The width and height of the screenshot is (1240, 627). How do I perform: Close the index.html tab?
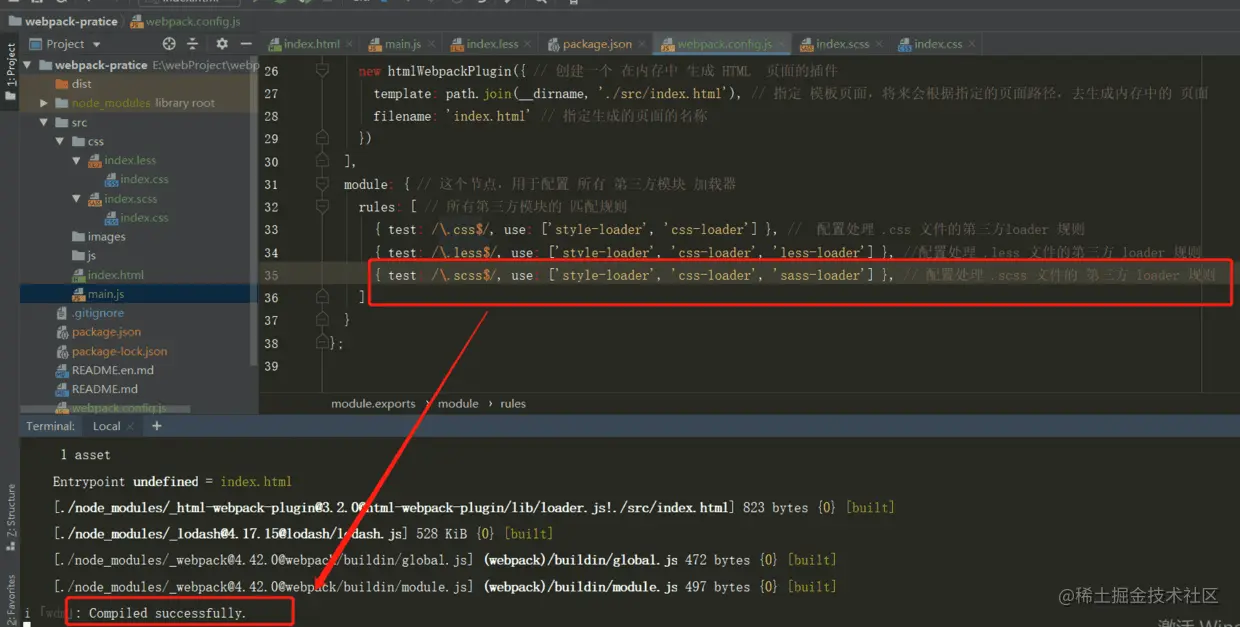tap(350, 45)
